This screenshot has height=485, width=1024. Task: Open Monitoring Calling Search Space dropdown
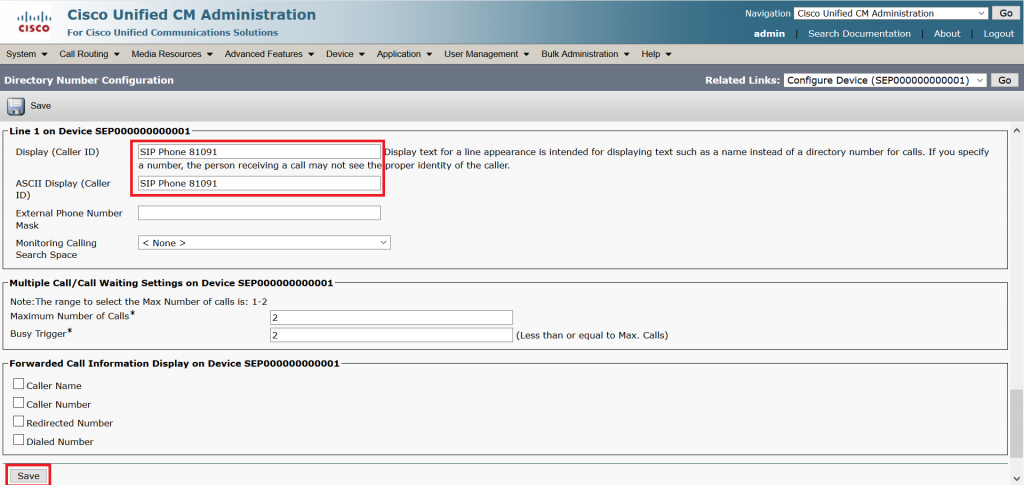(264, 242)
